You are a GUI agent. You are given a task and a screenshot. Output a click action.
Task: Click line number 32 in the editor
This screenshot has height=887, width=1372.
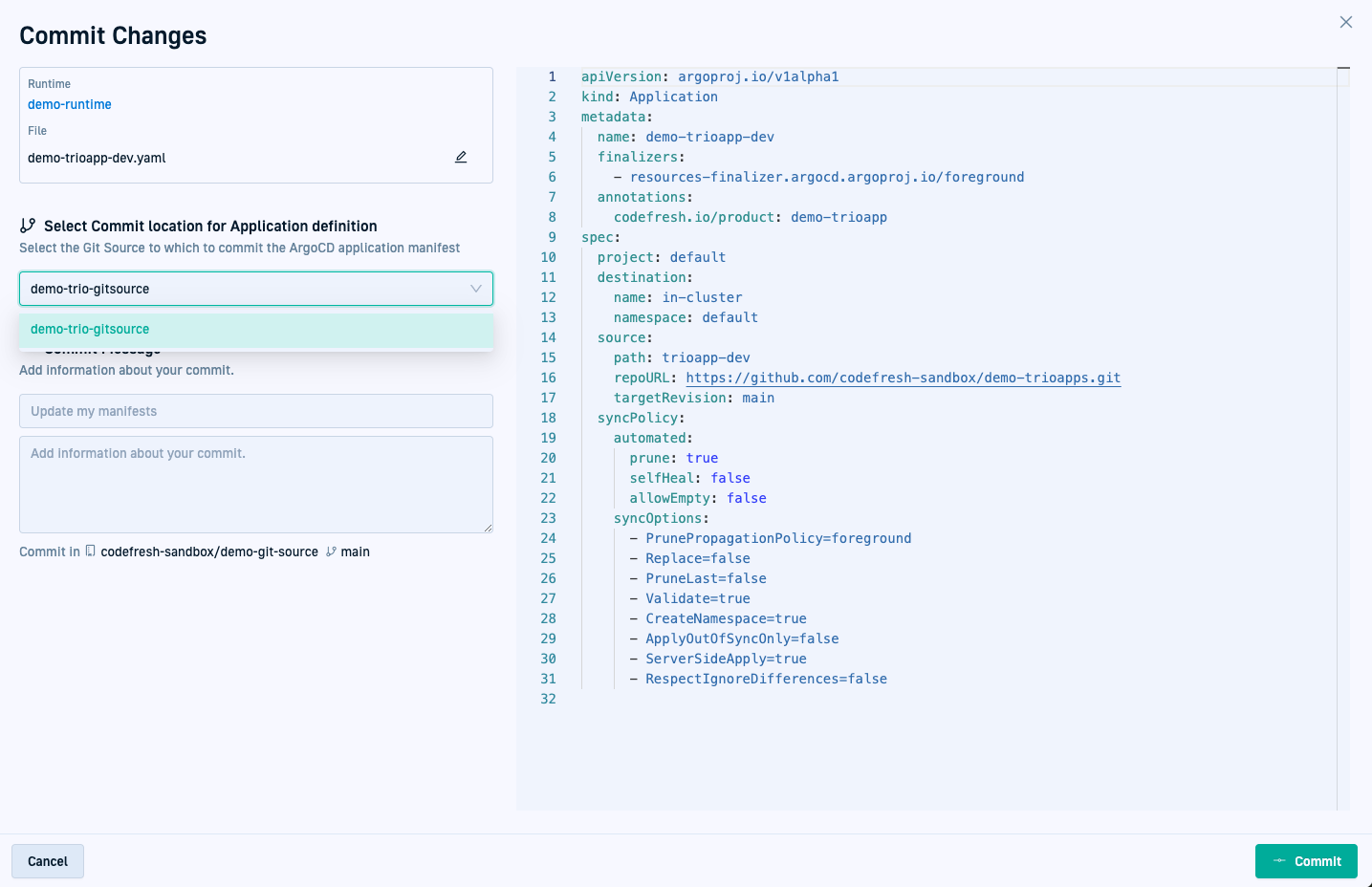pos(548,699)
